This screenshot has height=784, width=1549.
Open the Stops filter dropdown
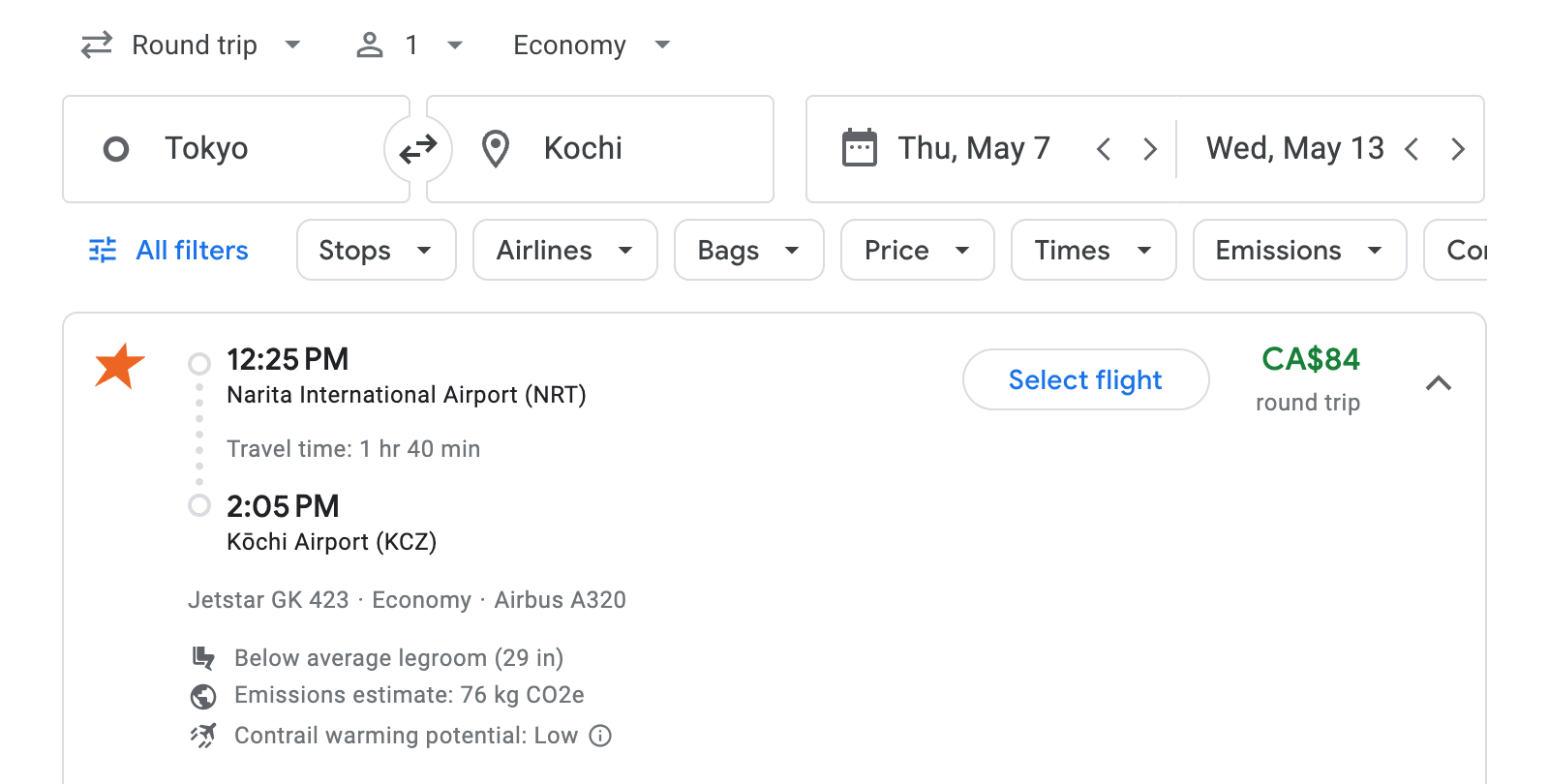click(376, 250)
